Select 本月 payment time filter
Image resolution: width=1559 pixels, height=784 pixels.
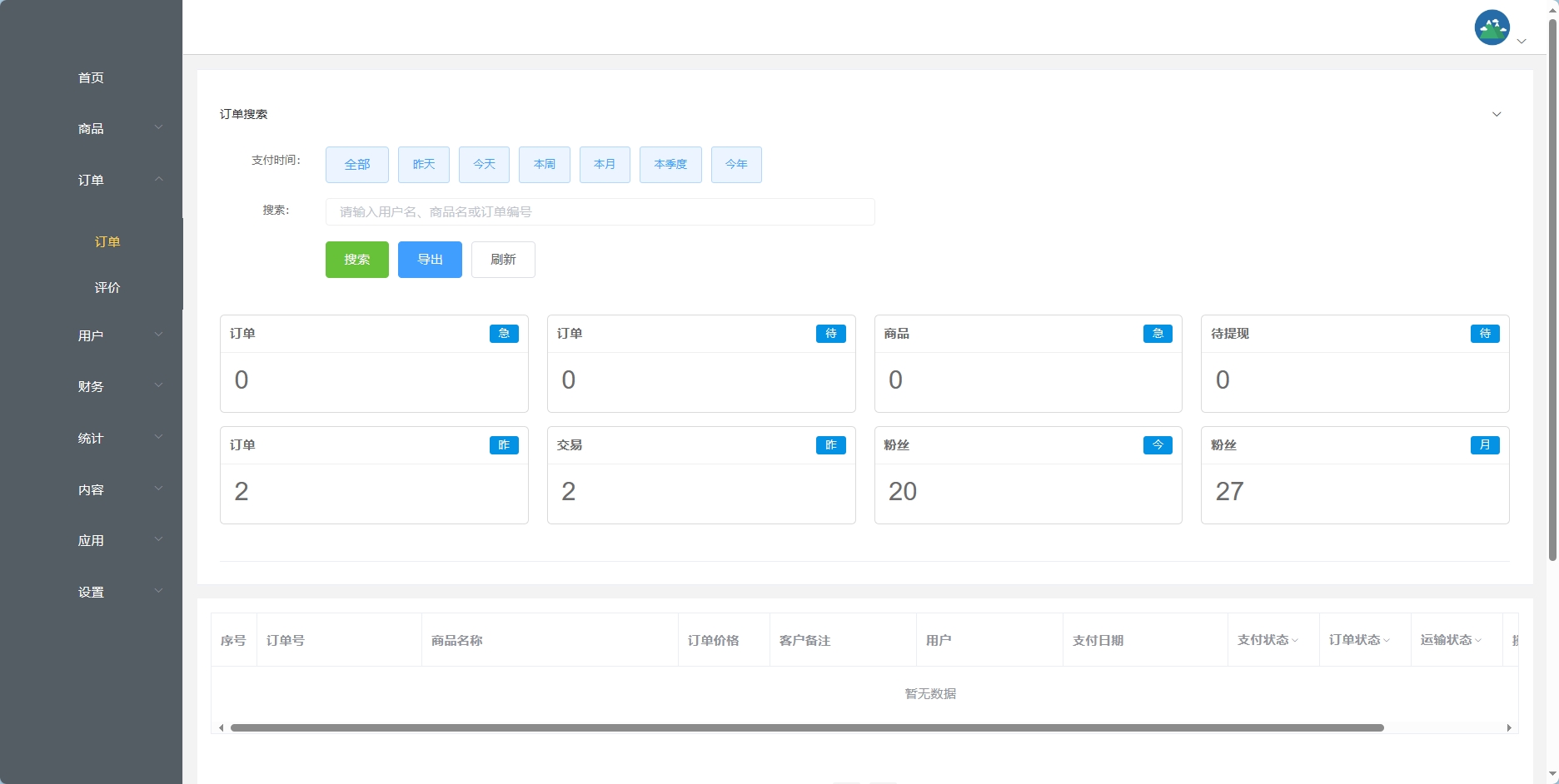tap(605, 165)
